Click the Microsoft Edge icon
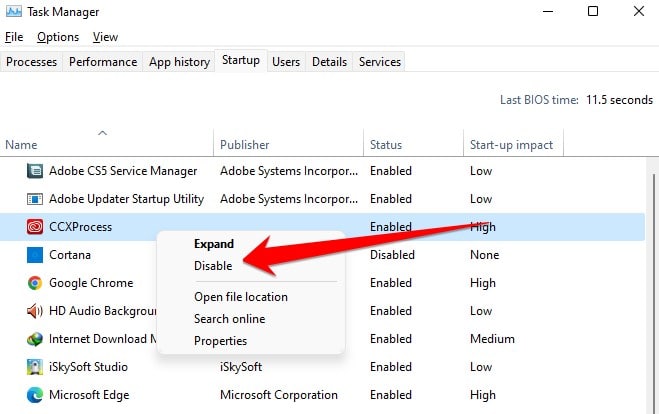Viewport: 659px width, 414px height. coord(34,395)
